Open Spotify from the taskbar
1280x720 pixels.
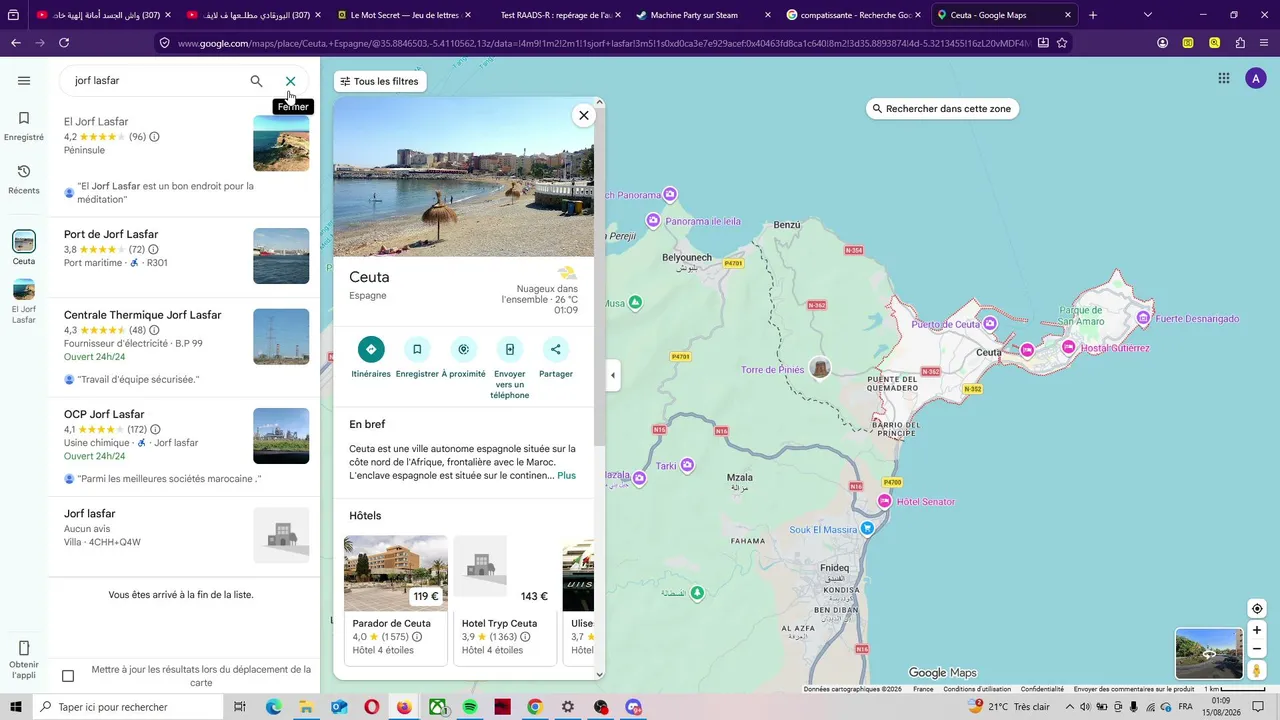pos(470,707)
